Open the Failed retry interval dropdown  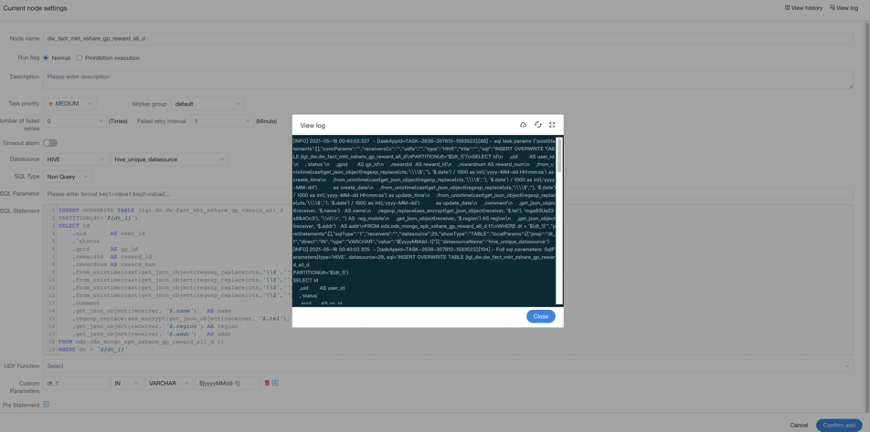pos(222,121)
